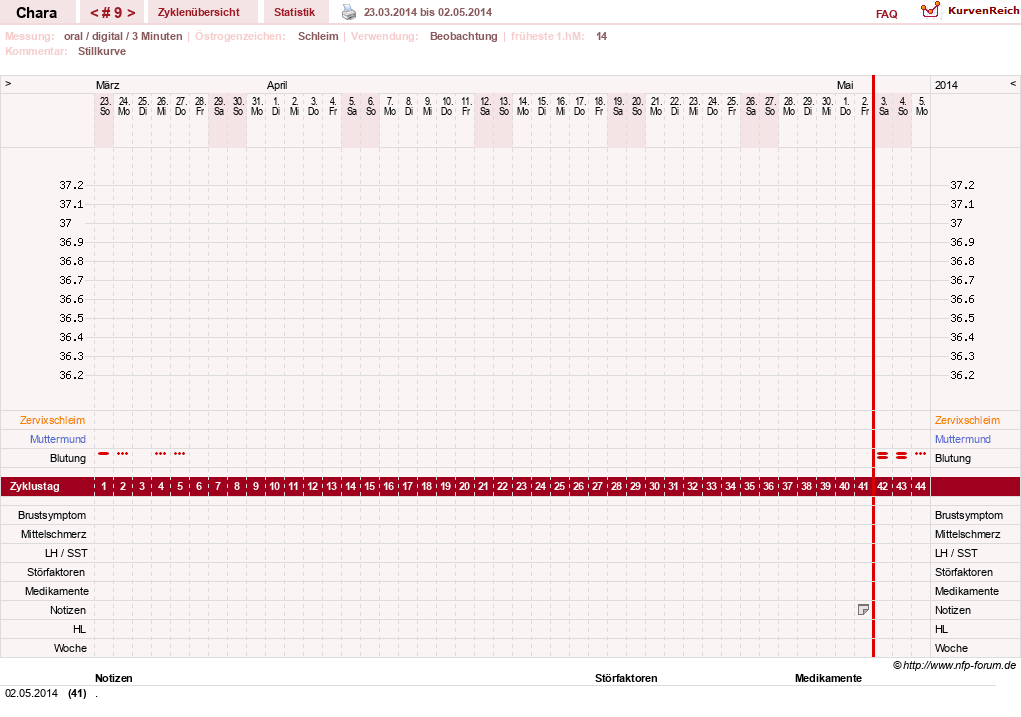Click the spotting dots on cycle day 44
This screenshot has width=1021, height=717.
pos(920,453)
